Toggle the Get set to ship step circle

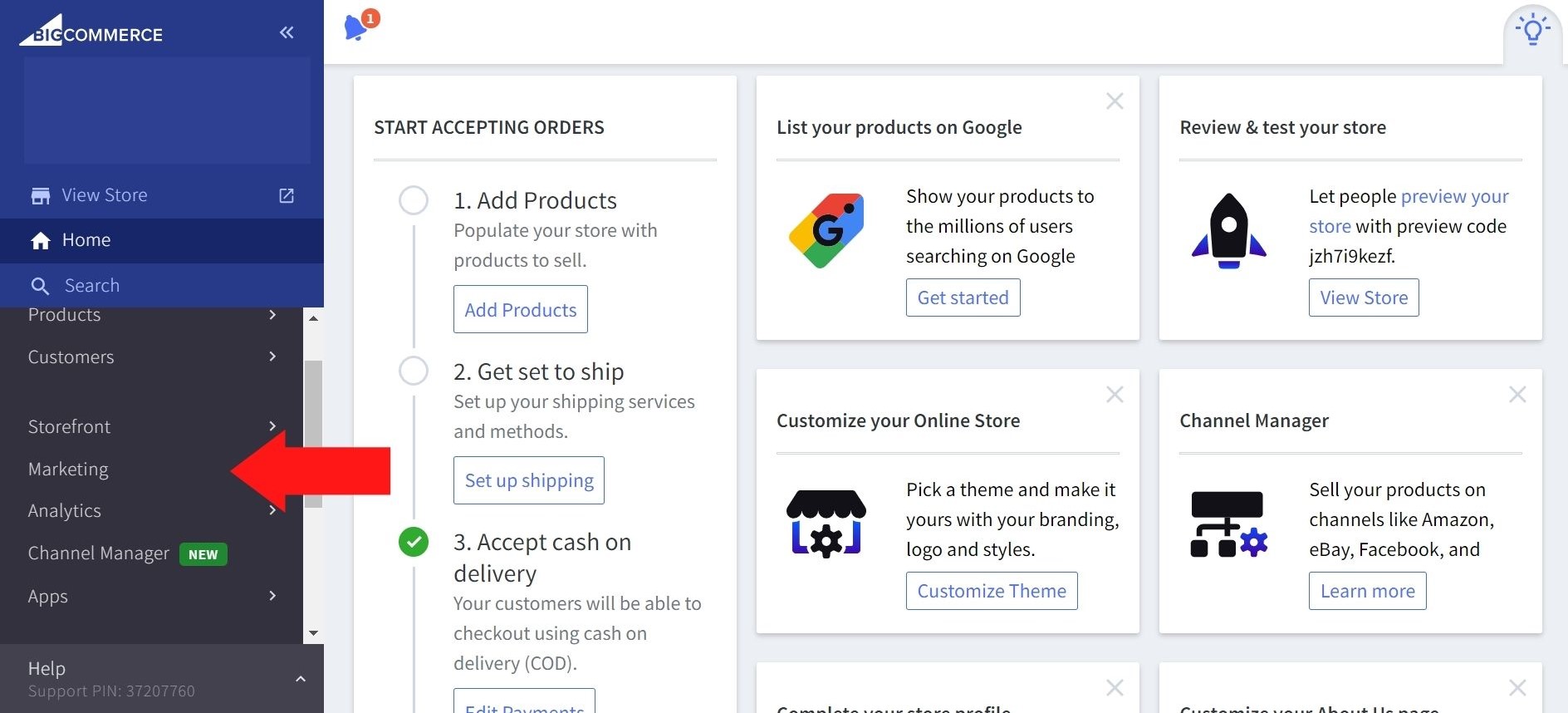point(414,371)
